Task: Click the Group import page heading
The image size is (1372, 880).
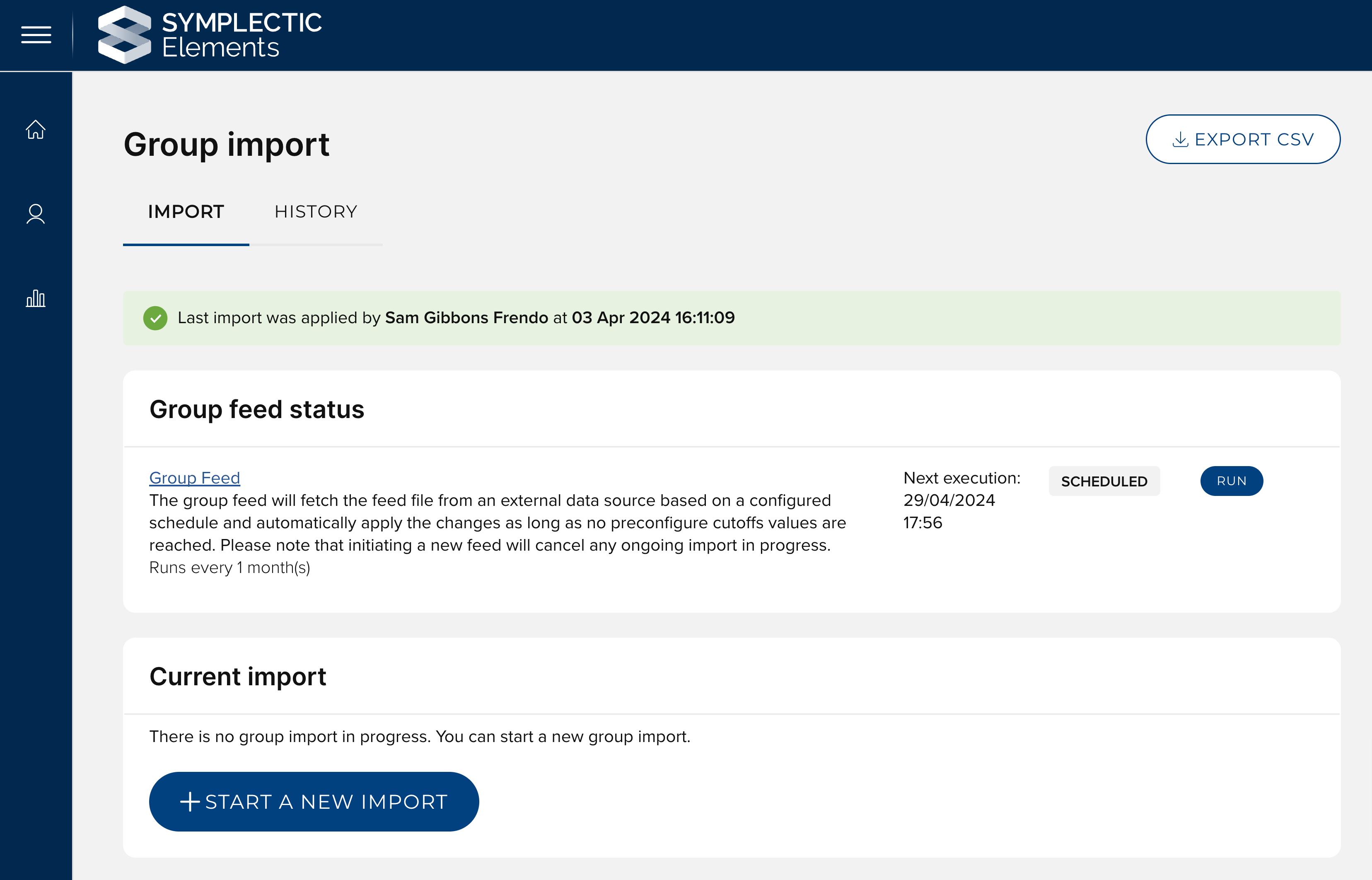Action: point(226,145)
